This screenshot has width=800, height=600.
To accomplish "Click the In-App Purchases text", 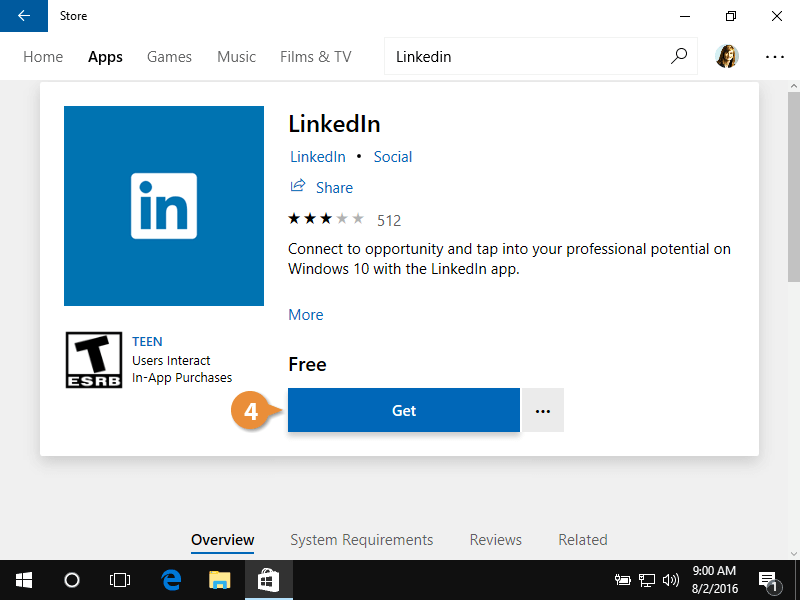I will tap(182, 378).
